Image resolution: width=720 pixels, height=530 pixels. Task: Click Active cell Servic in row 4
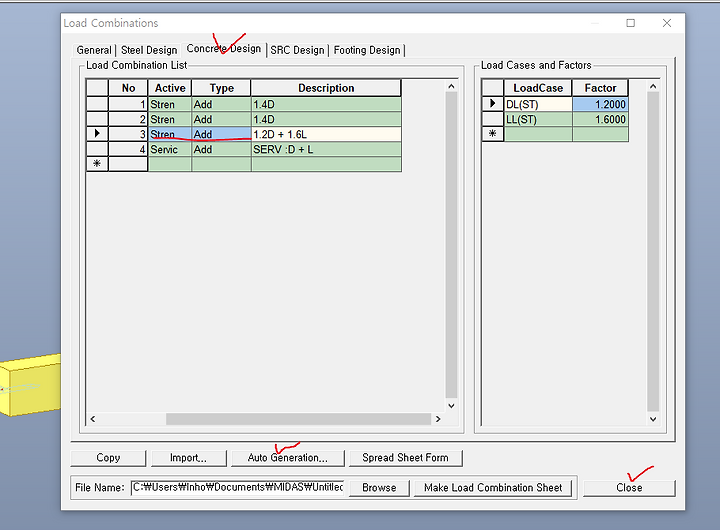[x=169, y=149]
